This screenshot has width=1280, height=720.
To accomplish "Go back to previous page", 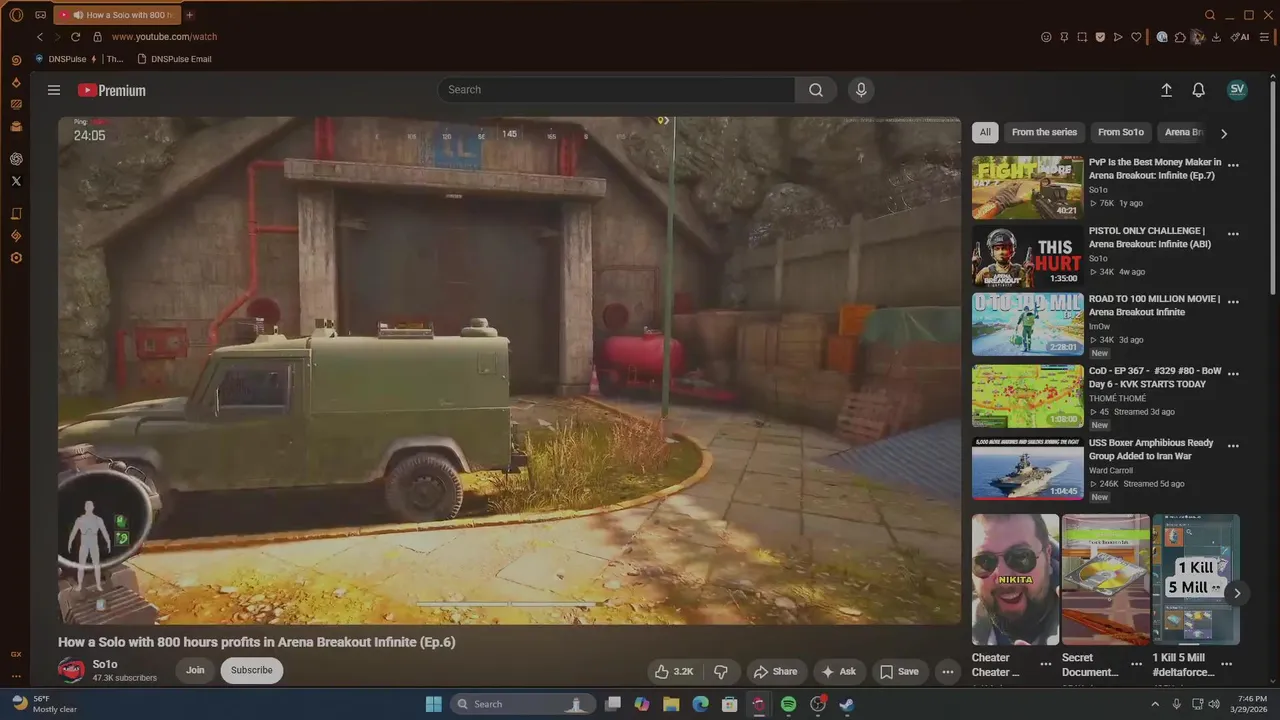I will point(40,37).
